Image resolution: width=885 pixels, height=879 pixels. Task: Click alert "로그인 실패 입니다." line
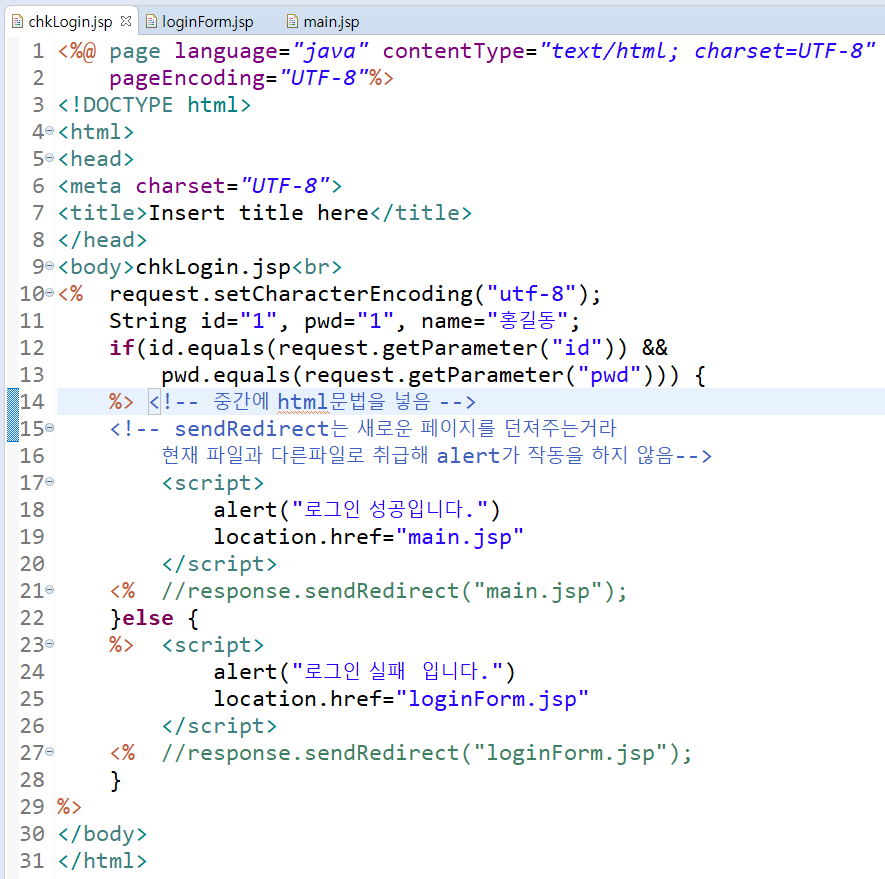(x=364, y=672)
